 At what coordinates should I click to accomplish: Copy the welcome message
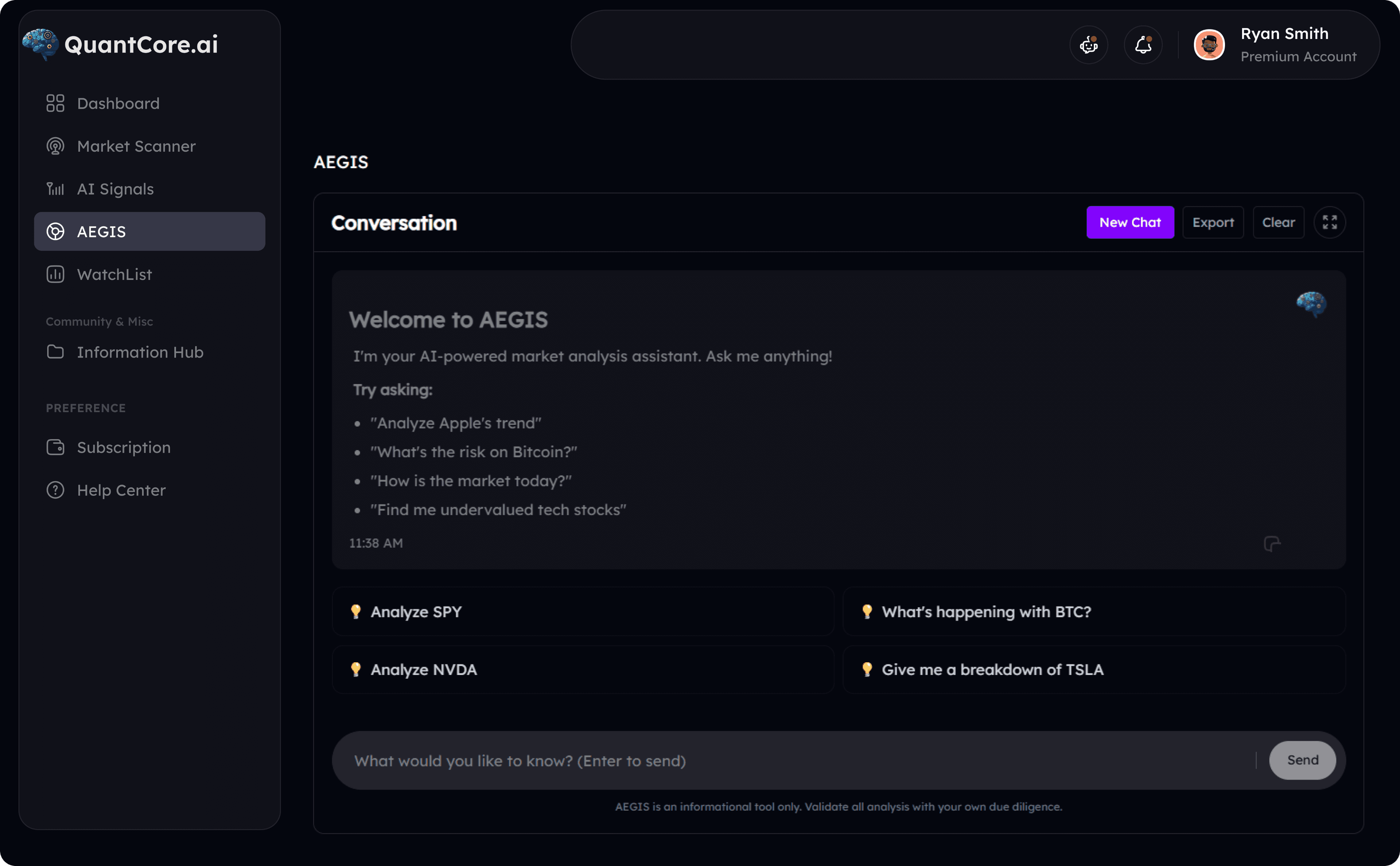pyautogui.click(x=1272, y=543)
